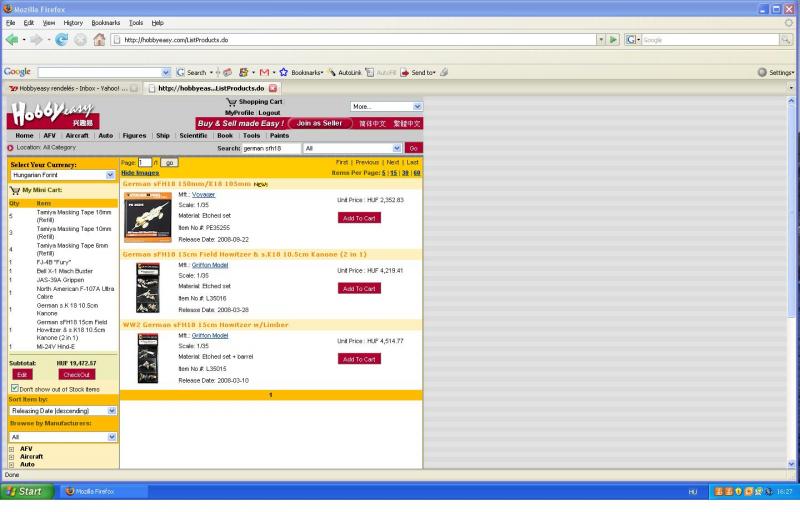Click the Shopping Cart icon in site header
Screen dimensions: 800x512
click(x=232, y=102)
